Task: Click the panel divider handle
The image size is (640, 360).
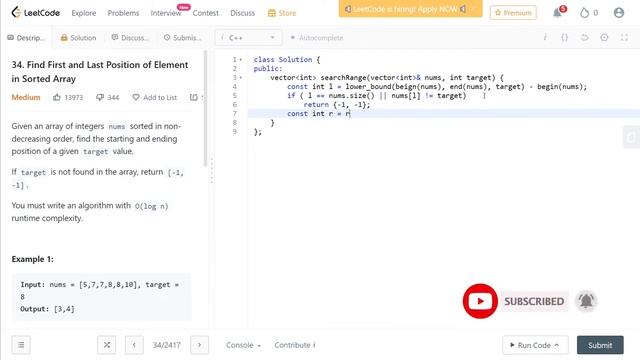Action: [x=211, y=170]
